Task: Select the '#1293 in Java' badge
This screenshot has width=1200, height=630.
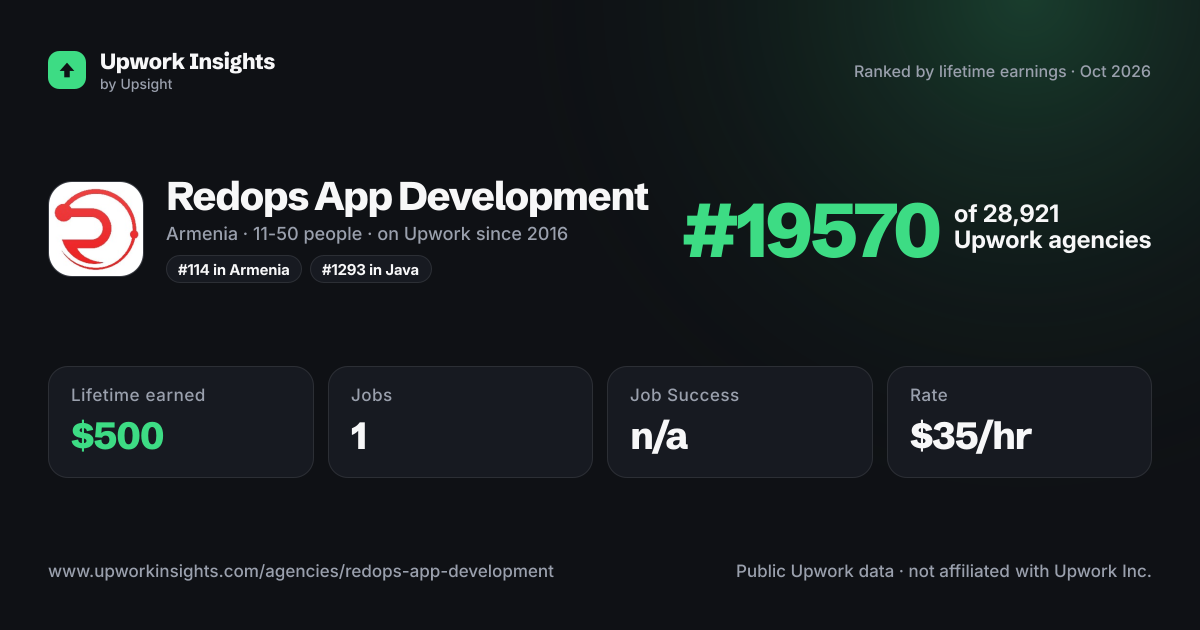Action: point(371,269)
